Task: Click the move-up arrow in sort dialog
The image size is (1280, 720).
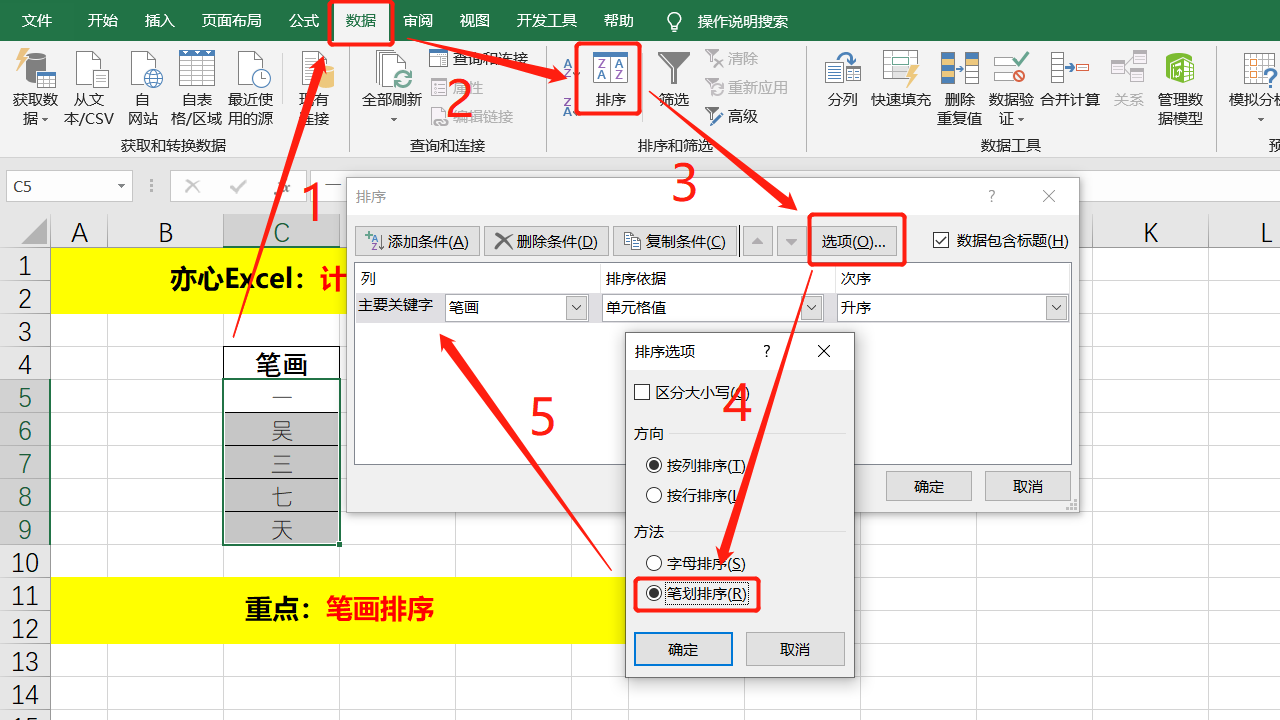Action: point(758,241)
